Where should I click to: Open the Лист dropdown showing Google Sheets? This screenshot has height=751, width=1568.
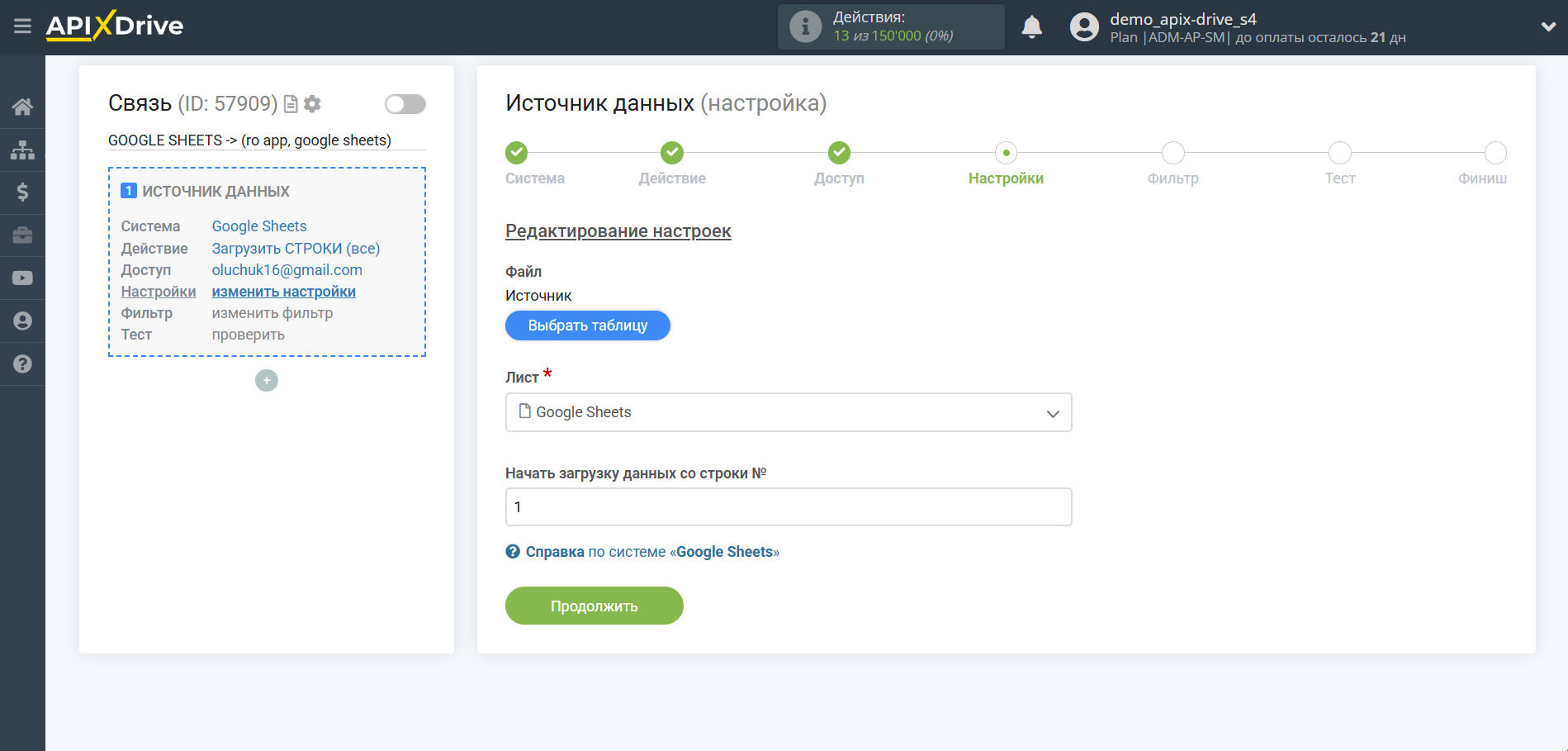coord(787,411)
